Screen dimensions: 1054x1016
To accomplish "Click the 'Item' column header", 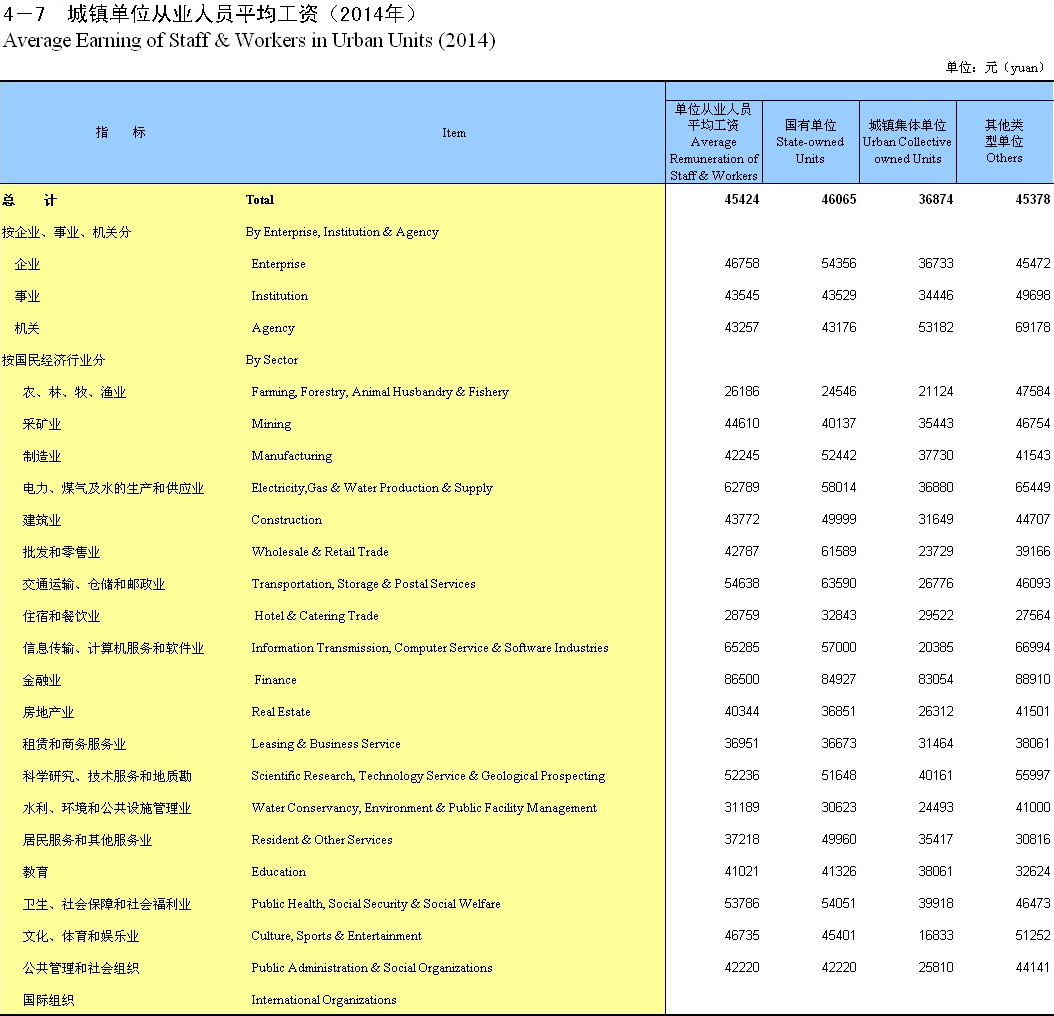I will point(454,133).
